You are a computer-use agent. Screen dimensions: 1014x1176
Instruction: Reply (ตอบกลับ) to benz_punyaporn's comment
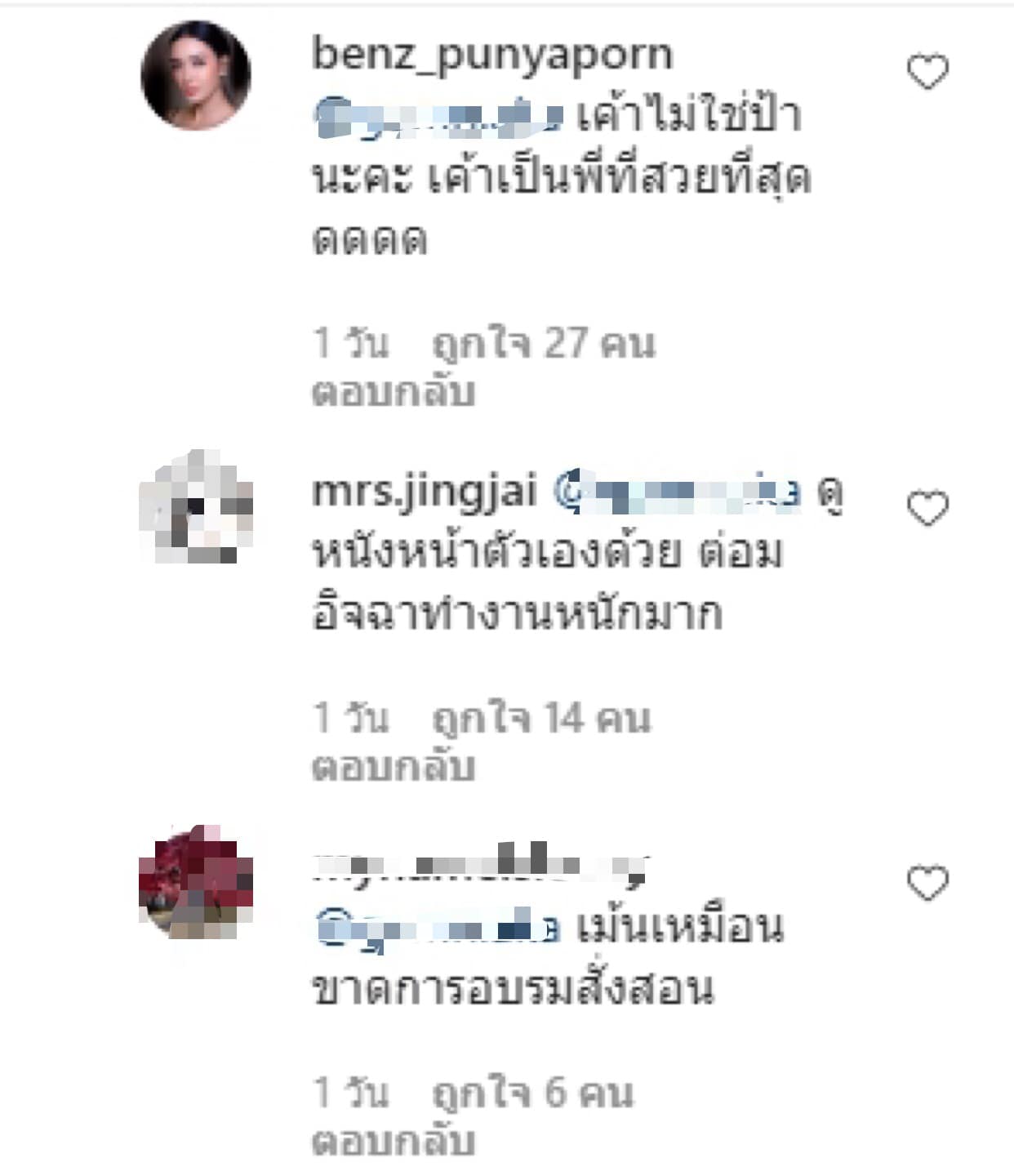tap(394, 393)
